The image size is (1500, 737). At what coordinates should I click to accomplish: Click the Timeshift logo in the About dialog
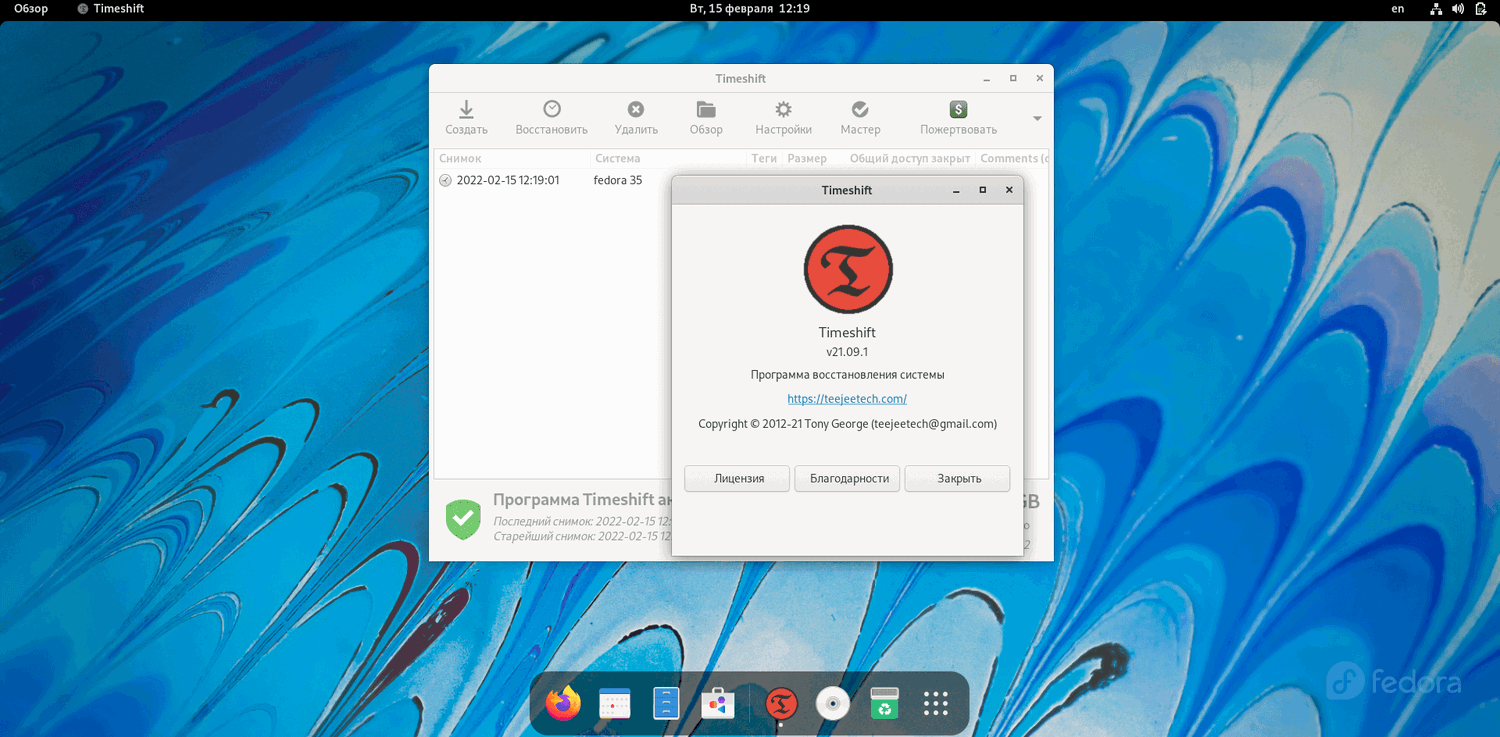click(848, 269)
